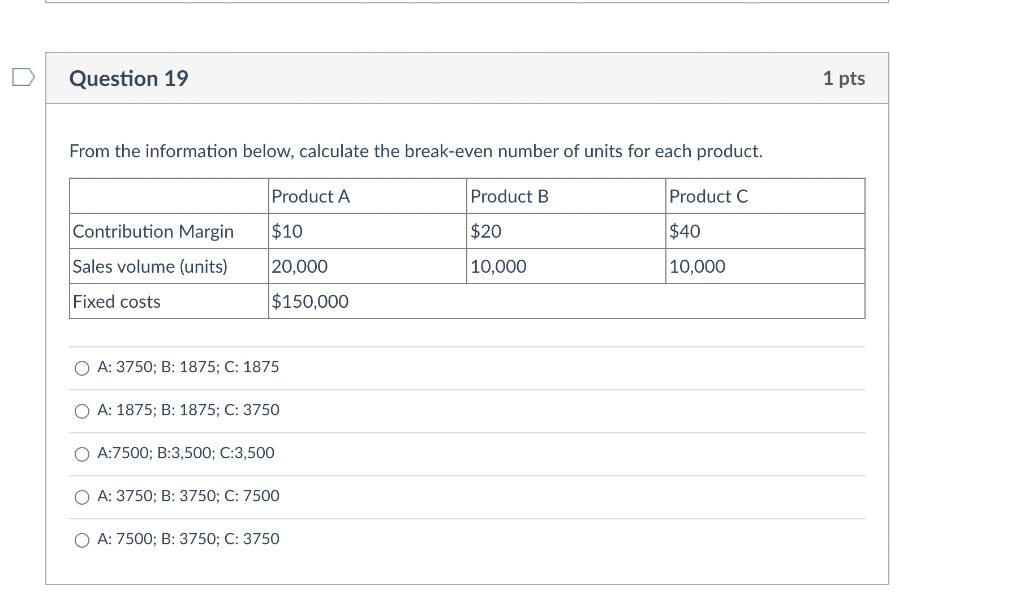Viewport: 1024px width, 602px height.
Task: Click the Sales volume (units) row label
Action: click(x=150, y=267)
